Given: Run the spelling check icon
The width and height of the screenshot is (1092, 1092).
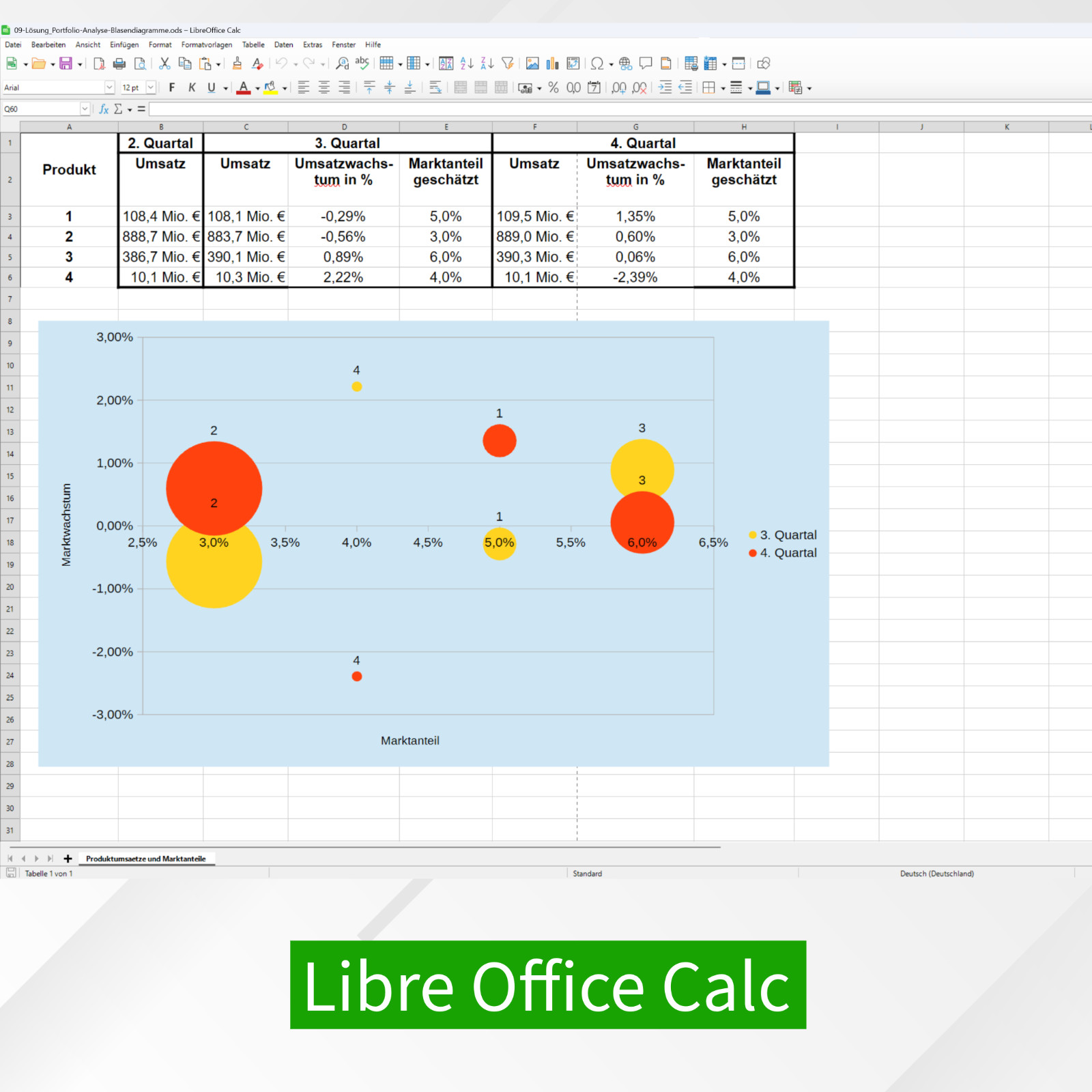Looking at the screenshot, I should click(x=362, y=63).
